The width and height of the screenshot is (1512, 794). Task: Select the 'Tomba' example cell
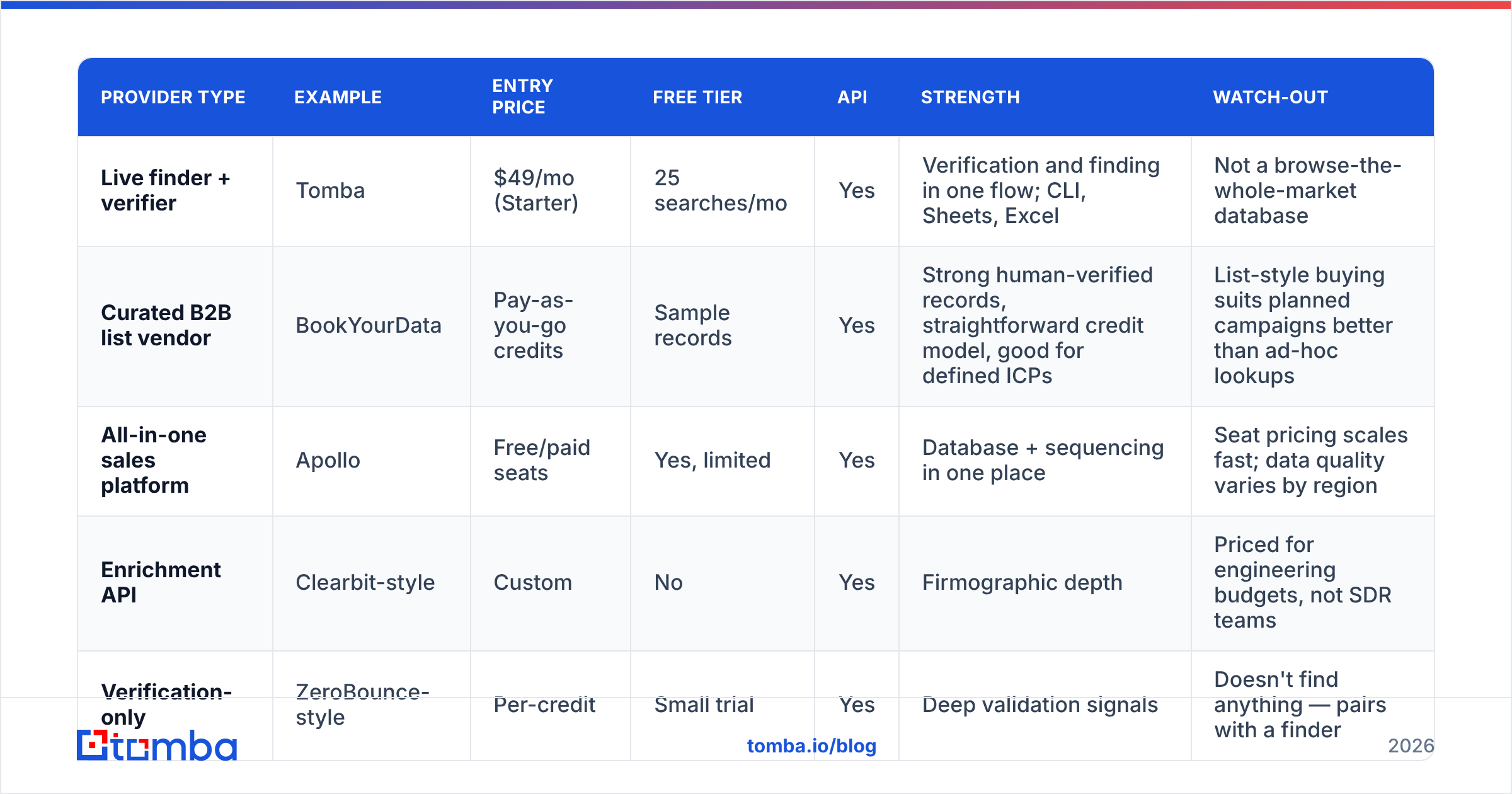coord(372,191)
